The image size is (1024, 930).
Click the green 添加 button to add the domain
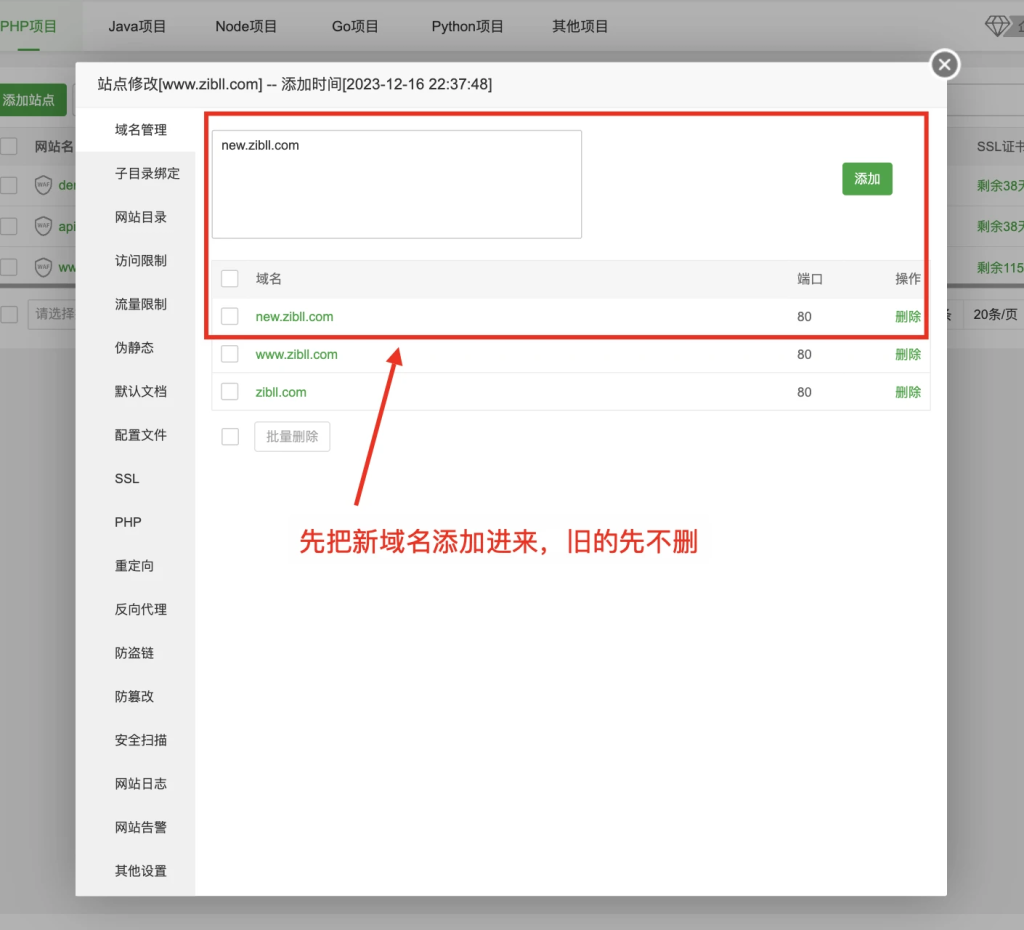tap(866, 178)
